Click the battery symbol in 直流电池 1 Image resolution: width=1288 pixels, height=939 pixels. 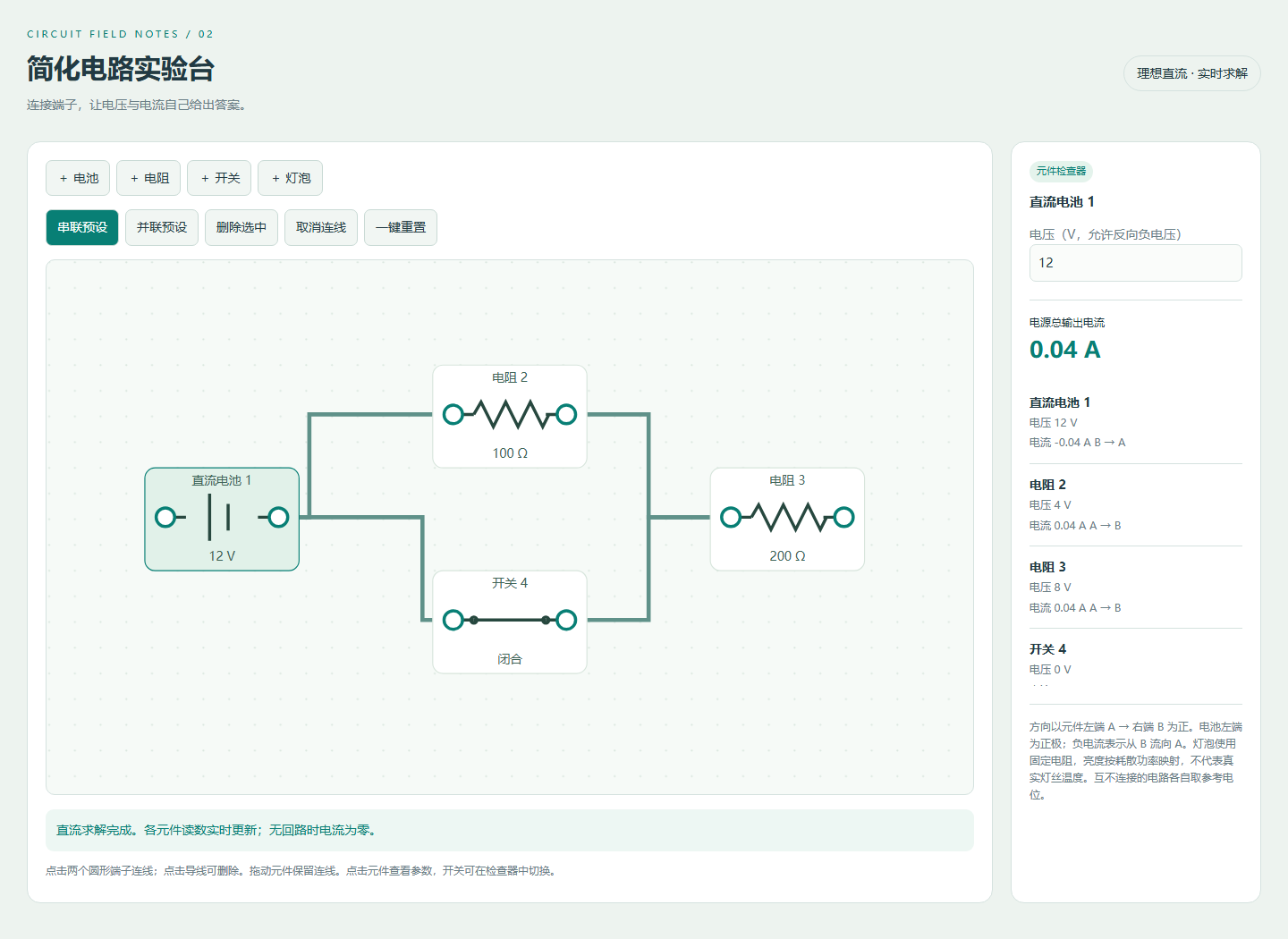click(220, 517)
